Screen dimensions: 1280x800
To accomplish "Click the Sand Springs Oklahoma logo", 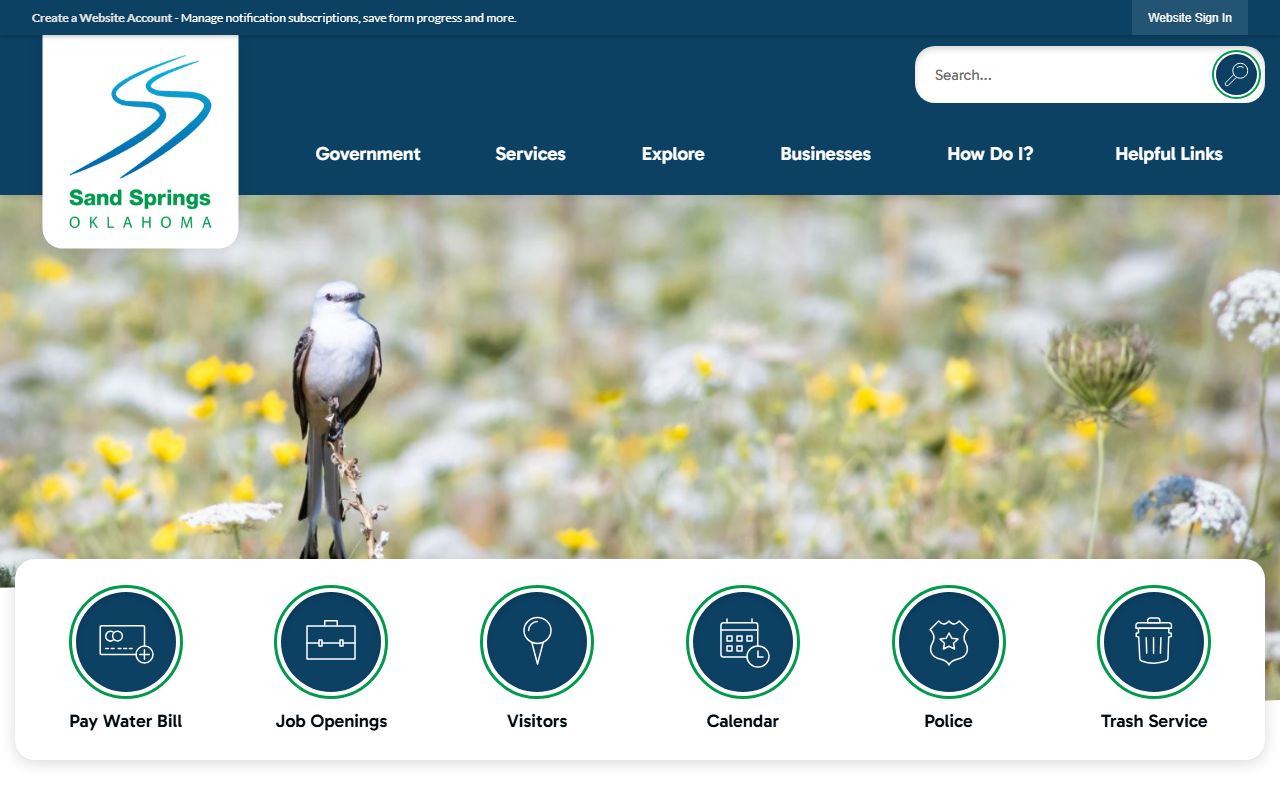I will (x=140, y=142).
